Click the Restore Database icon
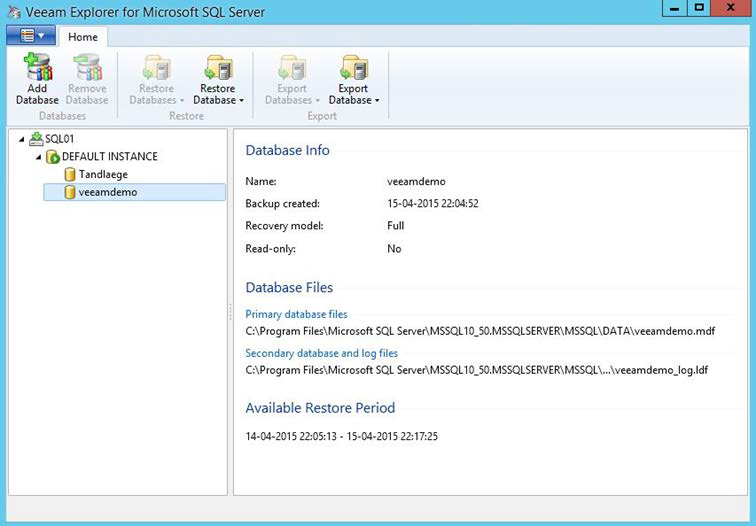The image size is (756, 526). 218,67
